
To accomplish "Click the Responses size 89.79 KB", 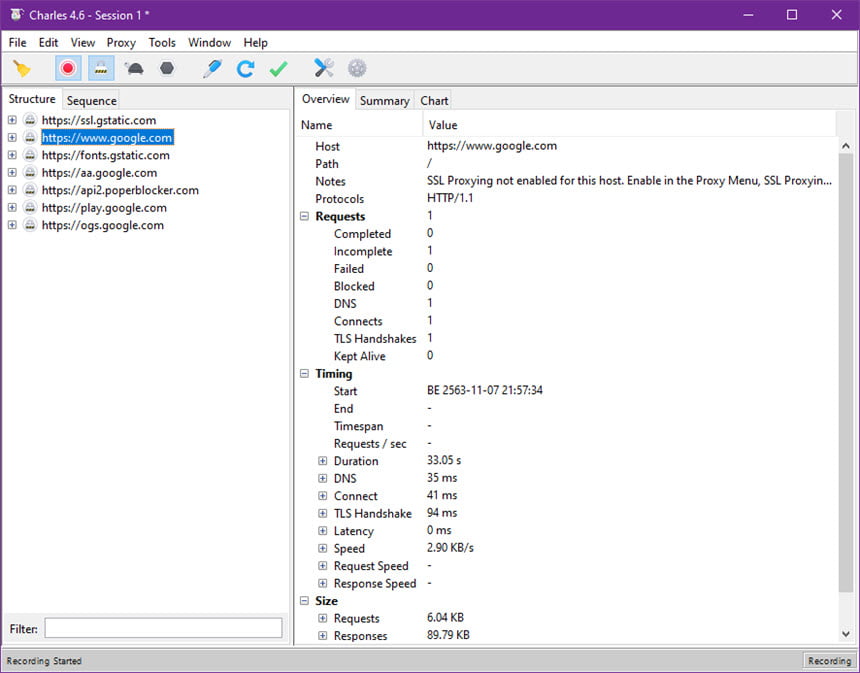I will (x=448, y=635).
